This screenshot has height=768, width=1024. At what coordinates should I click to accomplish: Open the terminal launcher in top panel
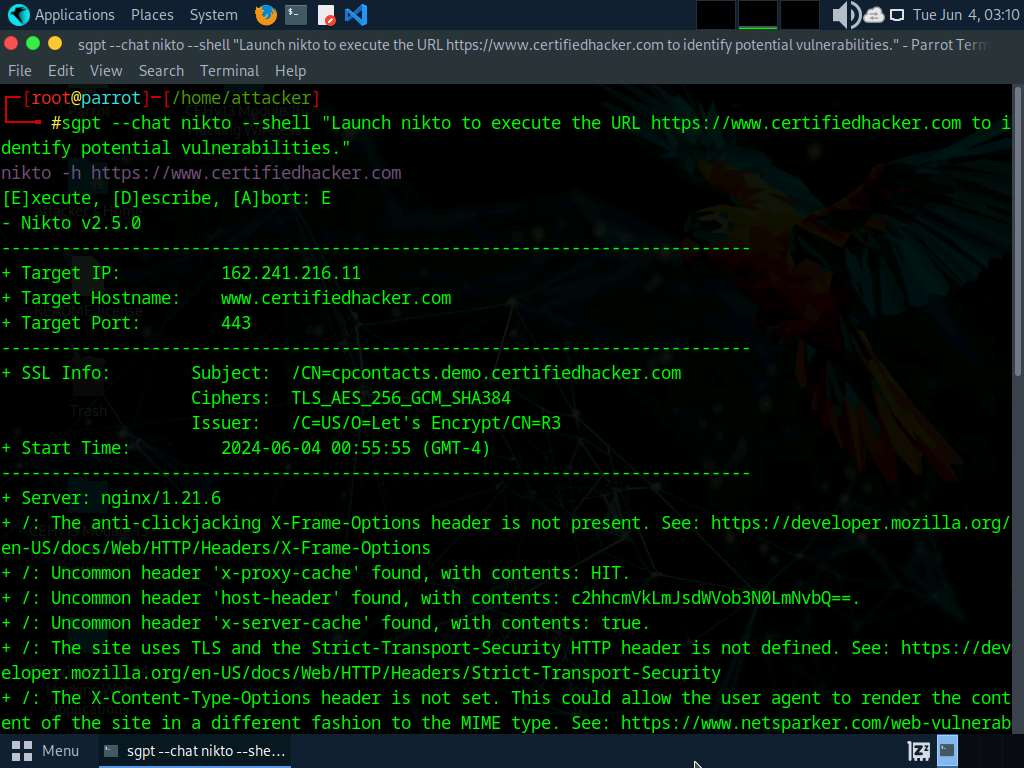[295, 15]
